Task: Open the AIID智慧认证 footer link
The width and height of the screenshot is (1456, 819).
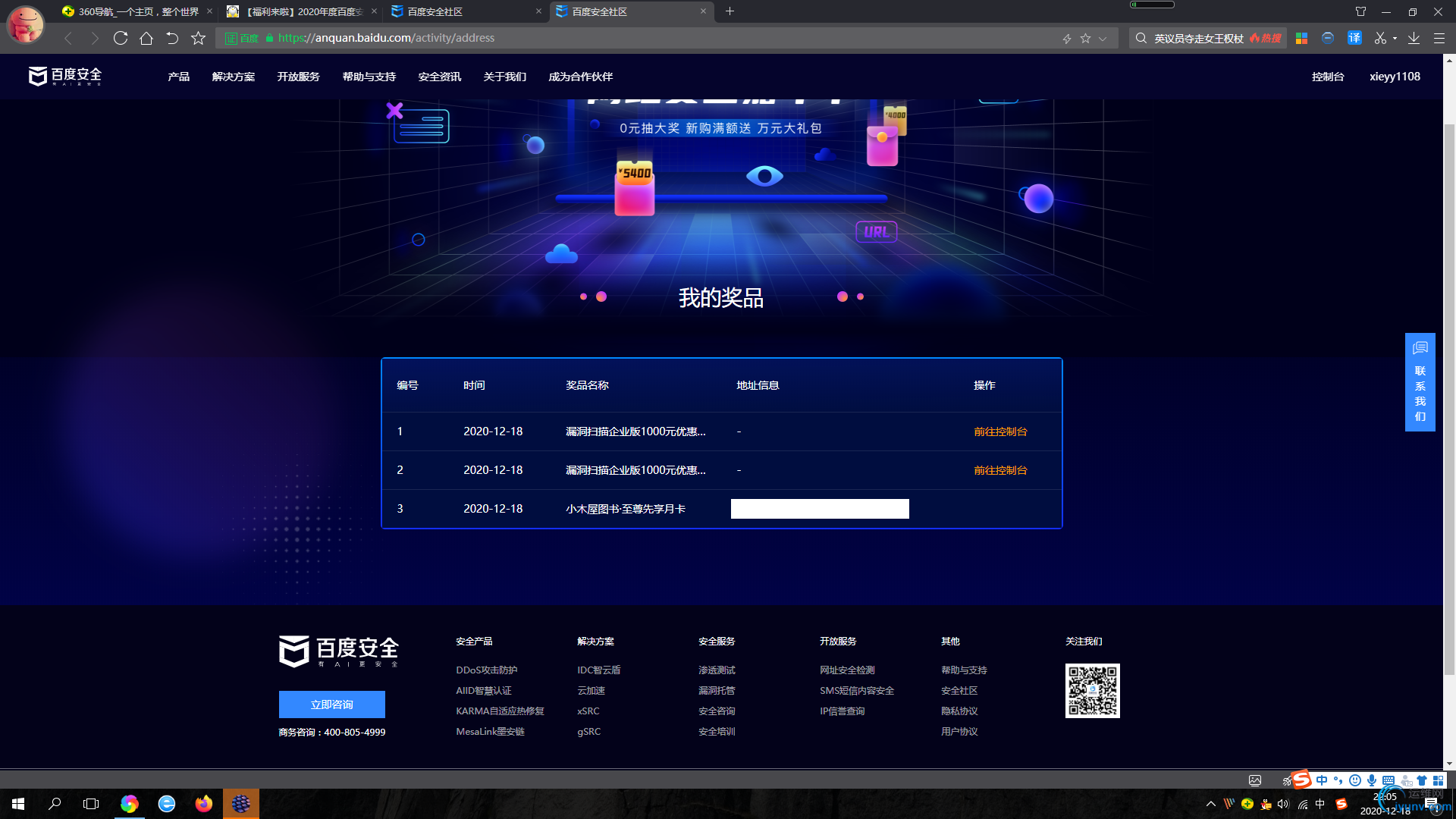Action: (x=484, y=691)
